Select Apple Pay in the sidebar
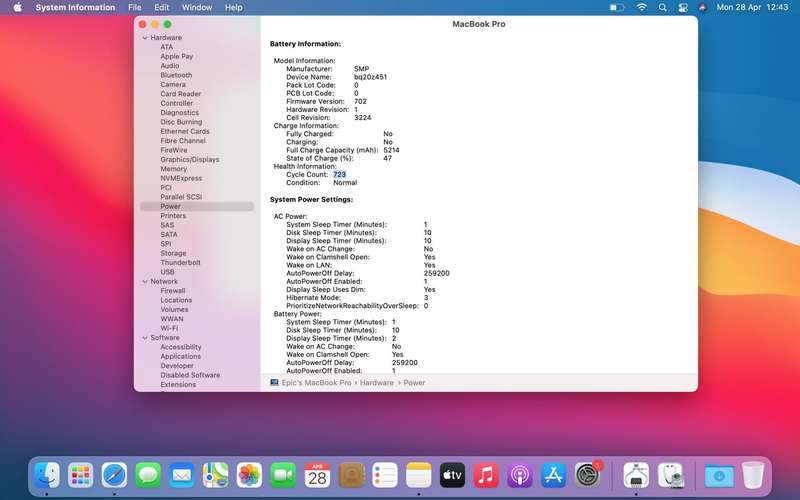 pyautogui.click(x=177, y=57)
